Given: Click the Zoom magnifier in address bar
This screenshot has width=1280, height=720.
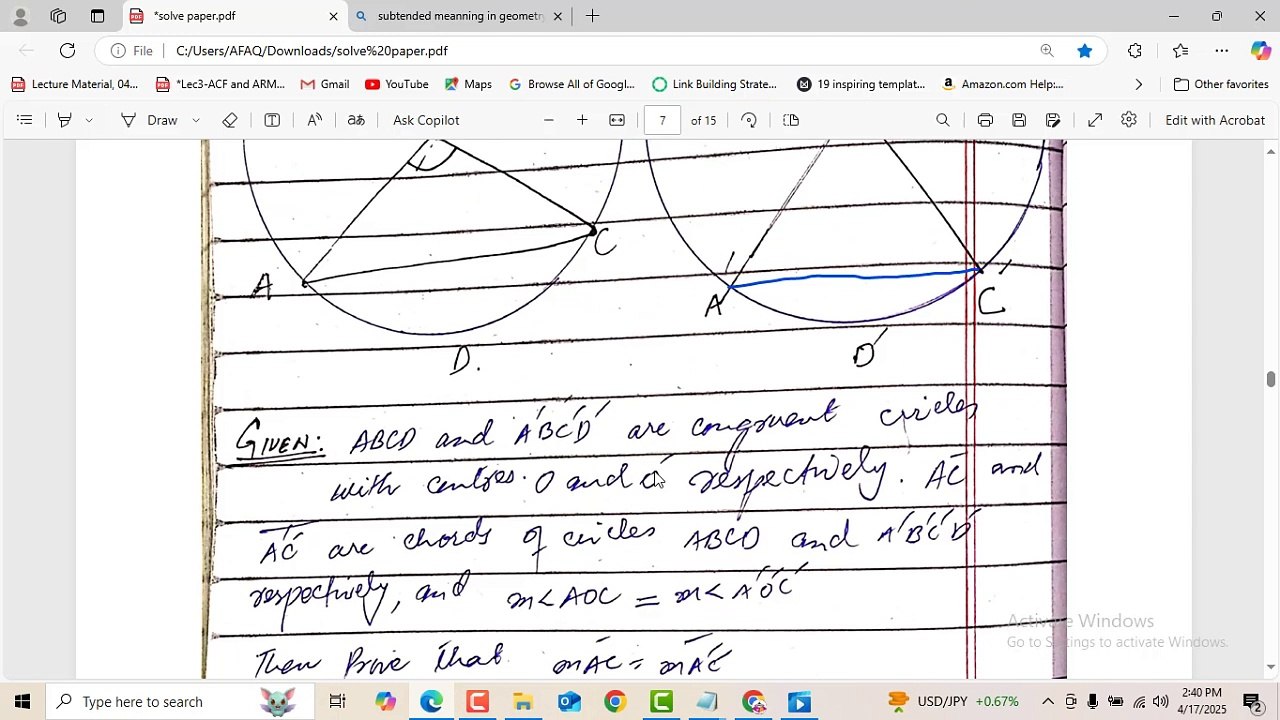Looking at the screenshot, I should (x=1047, y=51).
